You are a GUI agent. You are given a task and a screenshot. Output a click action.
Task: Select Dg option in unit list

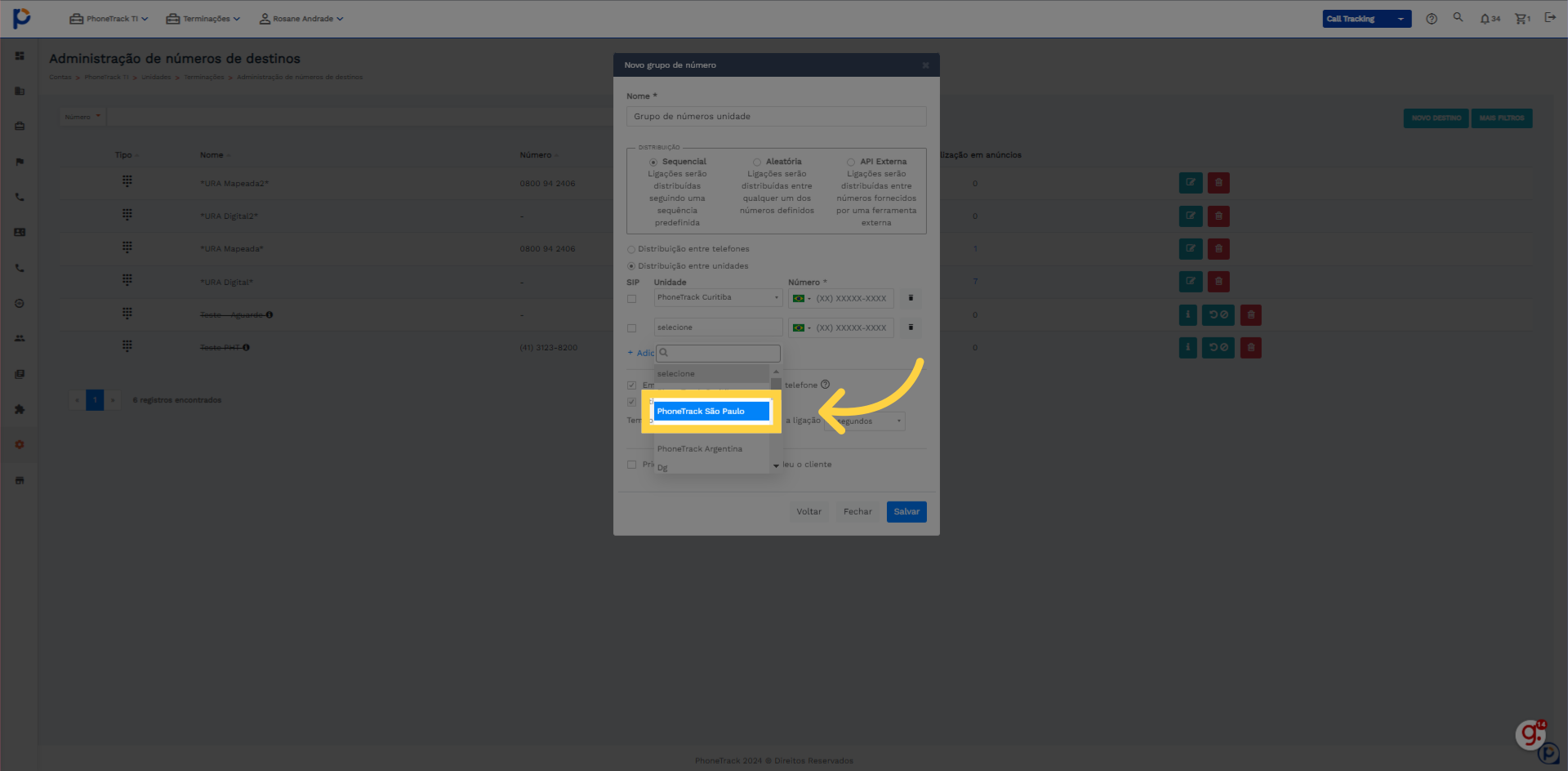point(711,468)
